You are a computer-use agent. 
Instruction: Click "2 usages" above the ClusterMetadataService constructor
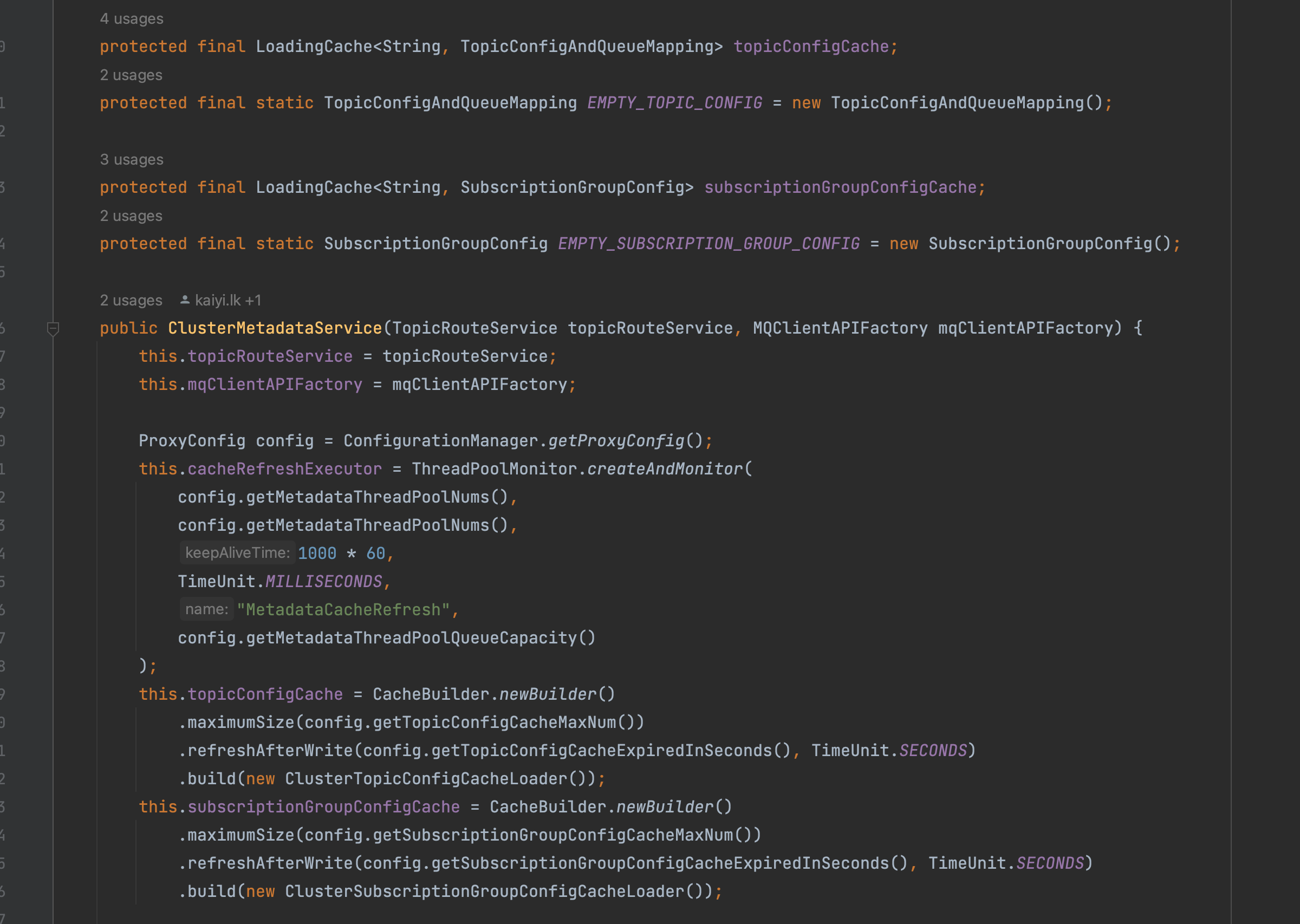click(x=131, y=300)
